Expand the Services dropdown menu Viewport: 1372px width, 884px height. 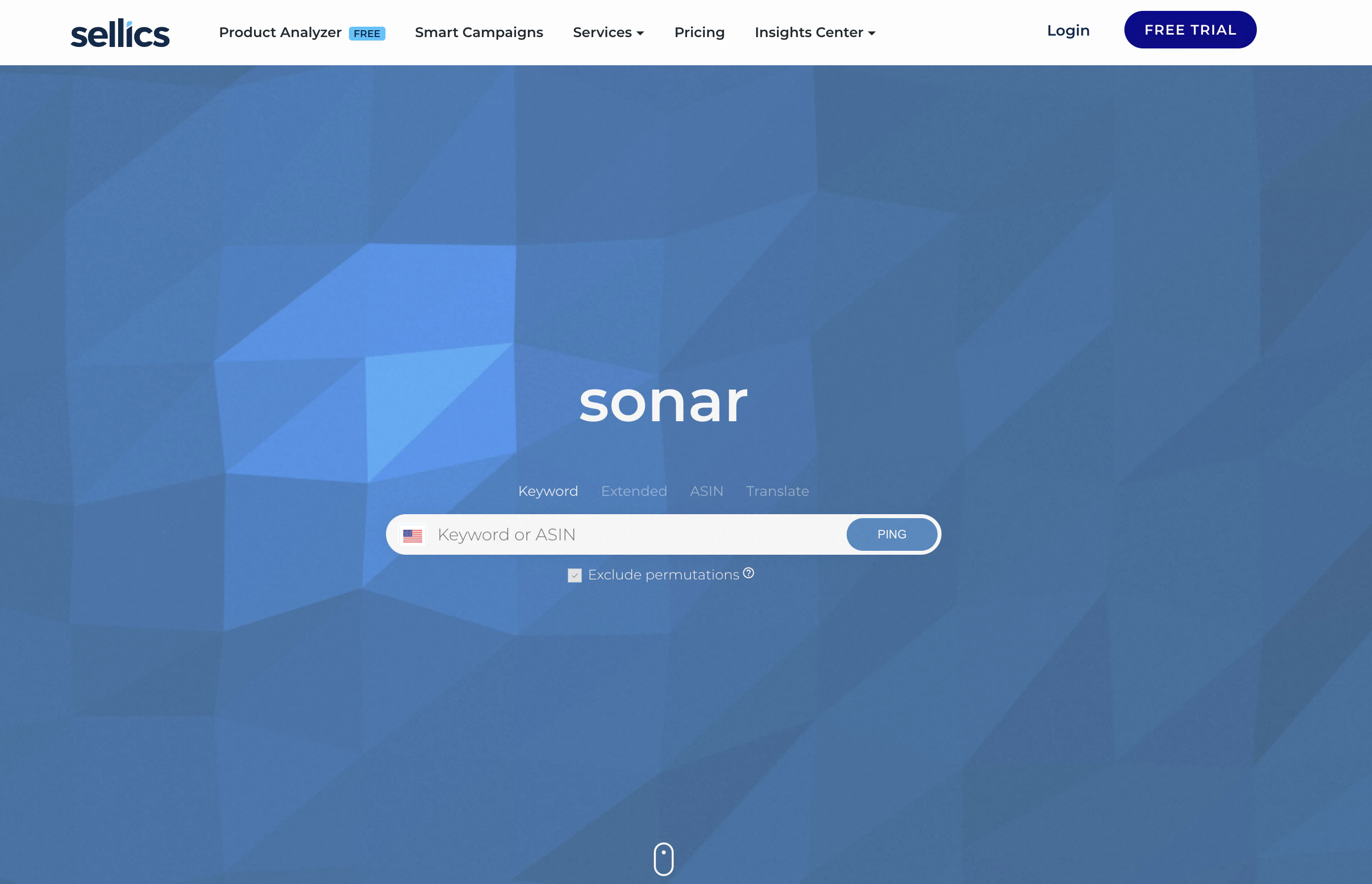coord(608,33)
